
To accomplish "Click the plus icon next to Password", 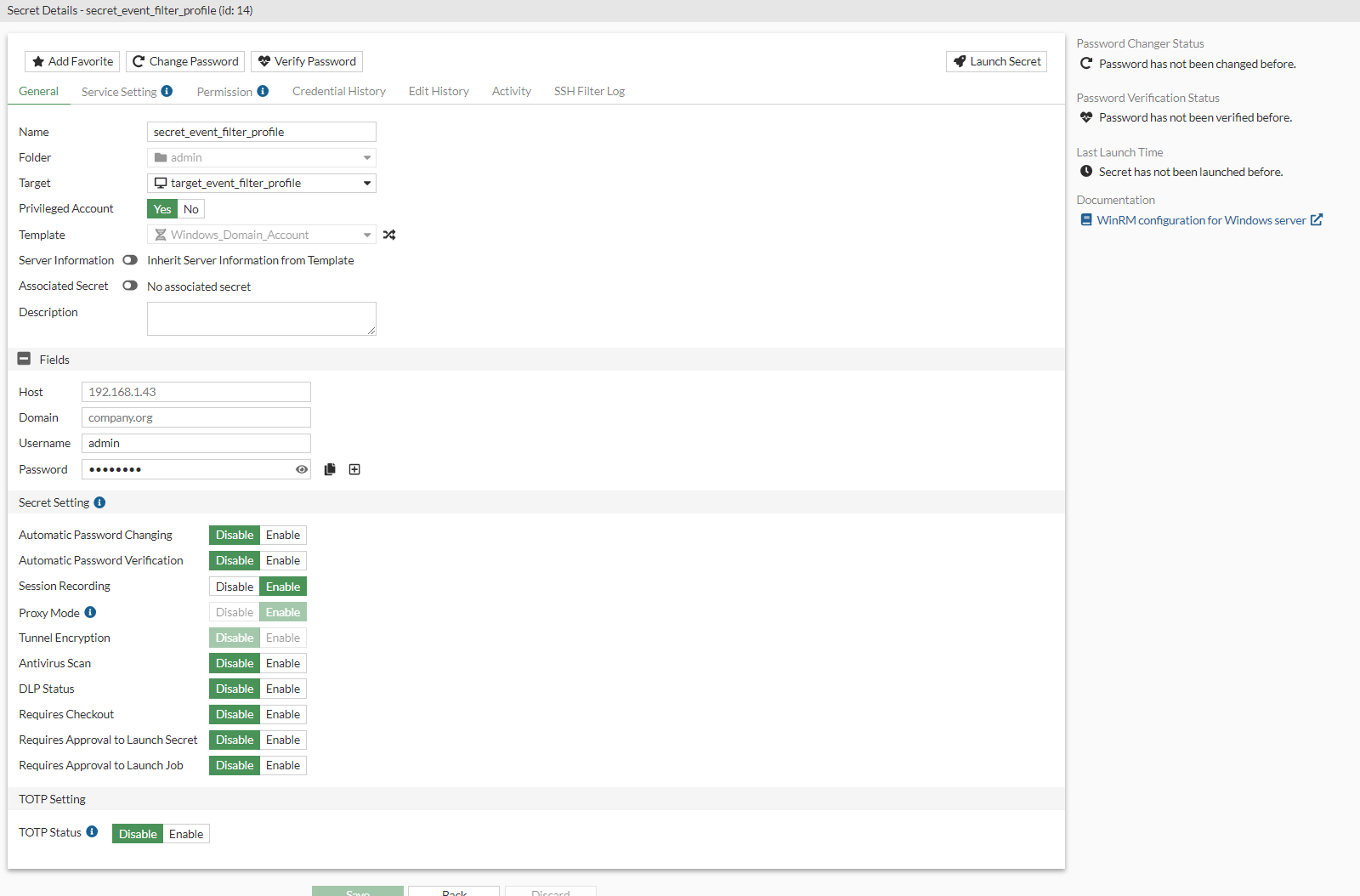I will pos(354,468).
